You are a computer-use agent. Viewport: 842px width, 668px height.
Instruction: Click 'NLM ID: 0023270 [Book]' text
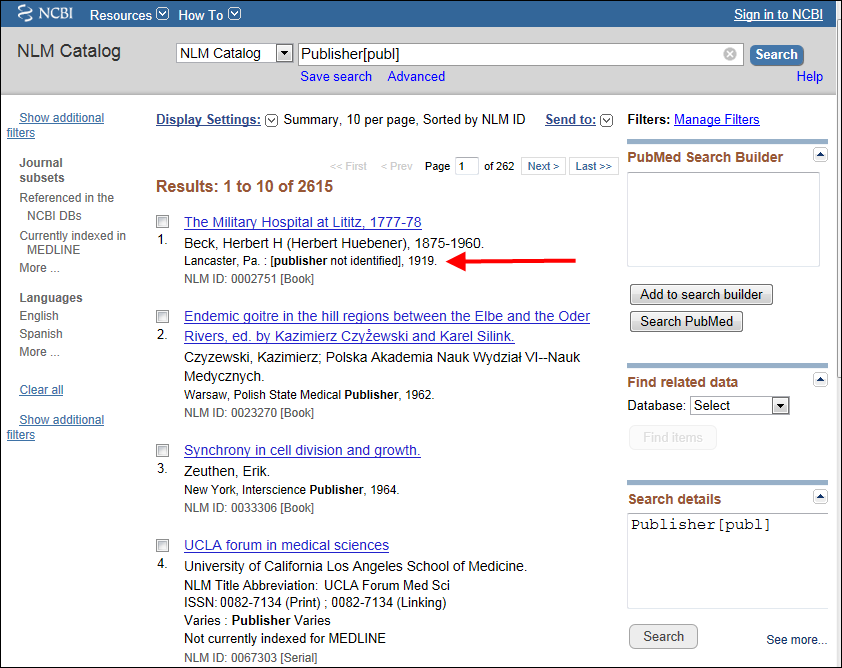coord(249,413)
